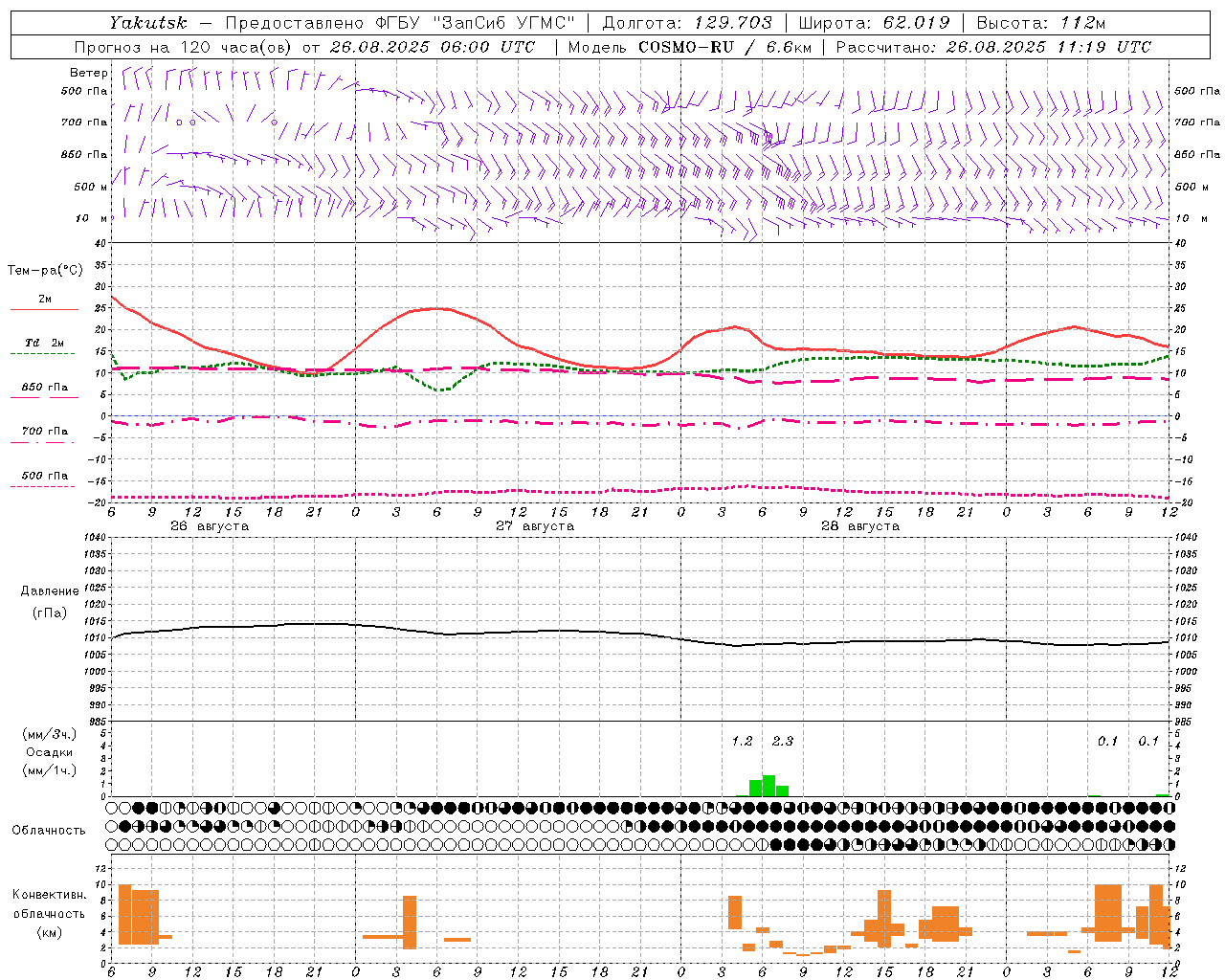Click the '27 августа' date label
This screenshot has width=1225, height=980.
click(535, 526)
